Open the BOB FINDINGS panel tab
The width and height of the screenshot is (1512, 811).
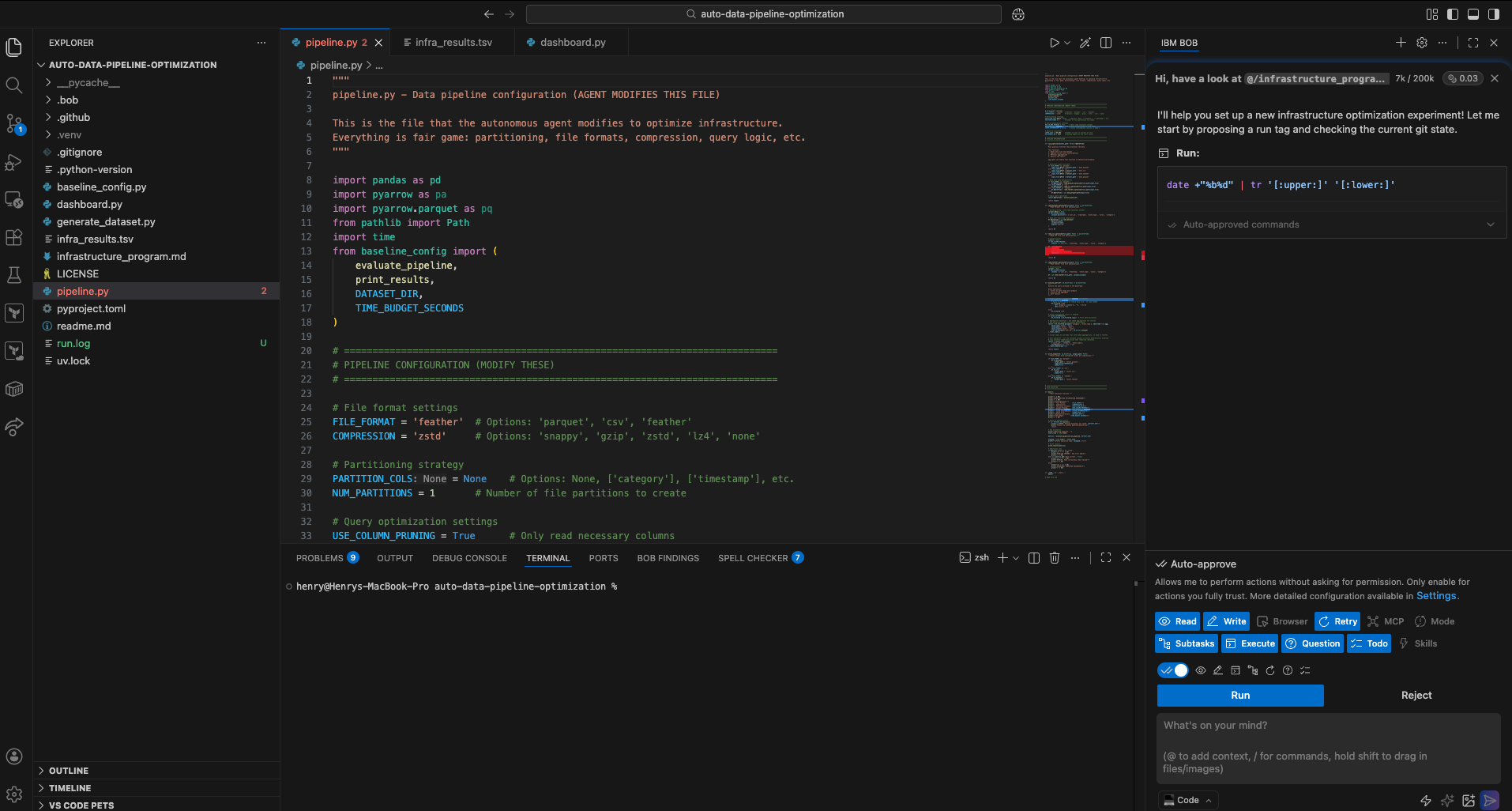click(x=668, y=558)
